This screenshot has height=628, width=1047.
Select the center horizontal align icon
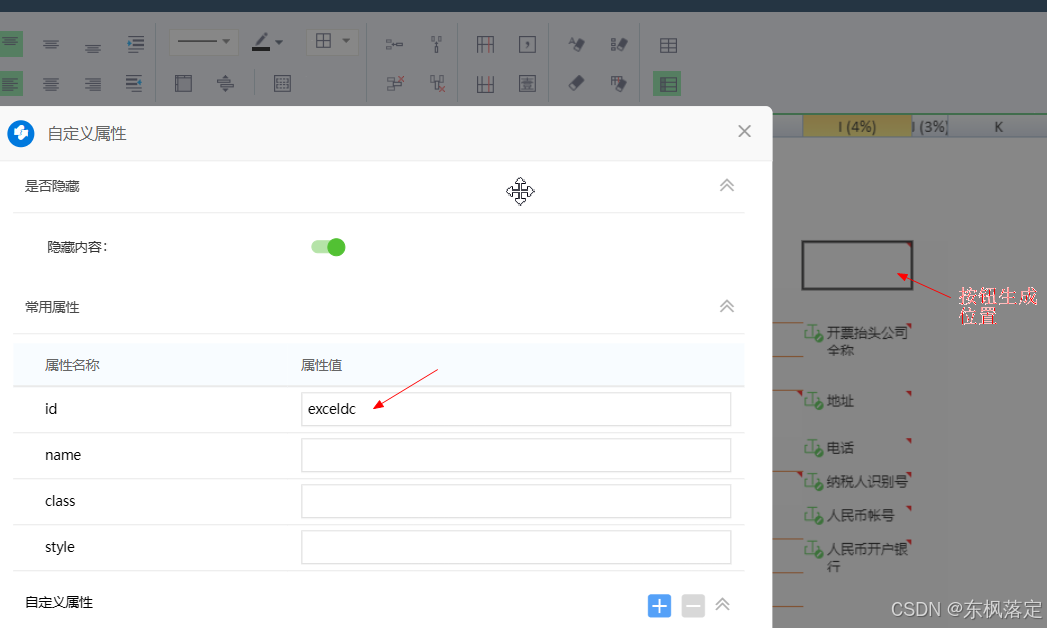click(x=51, y=84)
